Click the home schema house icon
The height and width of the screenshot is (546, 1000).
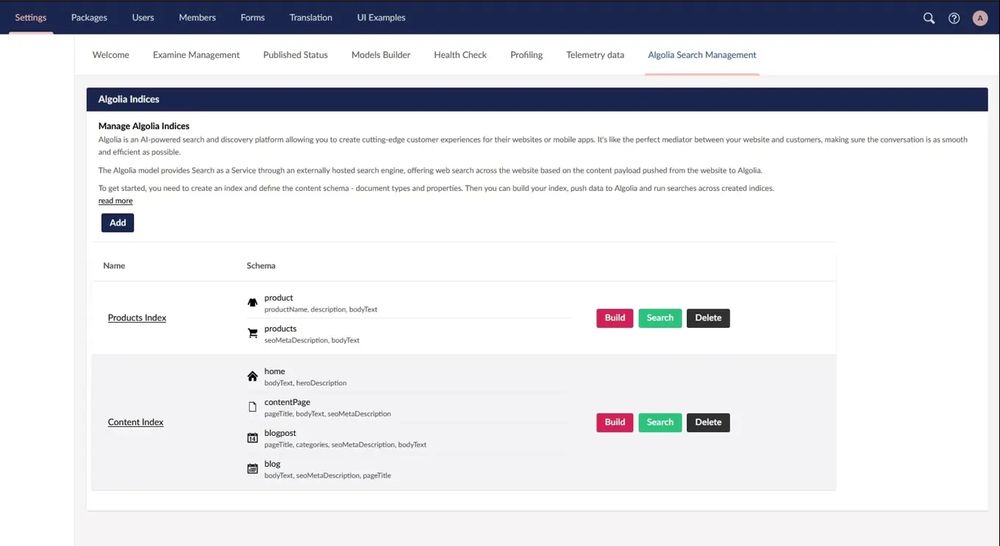tap(253, 376)
